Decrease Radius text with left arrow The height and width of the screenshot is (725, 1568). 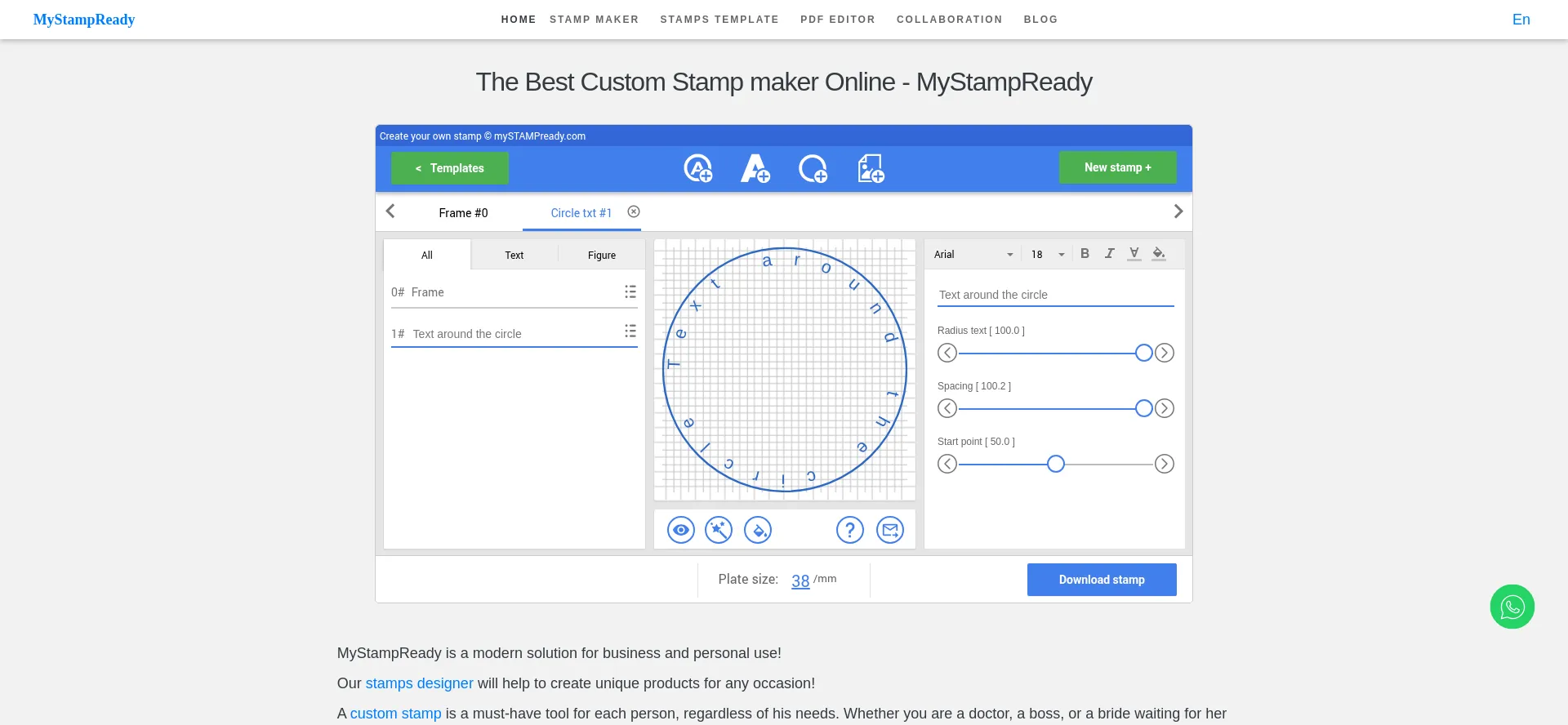pyautogui.click(x=947, y=353)
